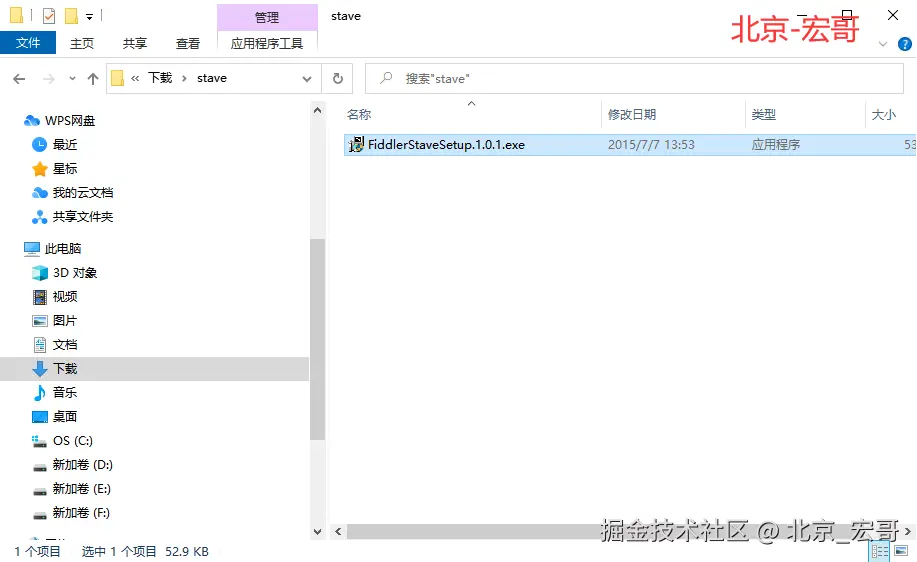Select WPS网盘 in the navigation pane
Viewport: 917px width, 562px height.
(70, 120)
